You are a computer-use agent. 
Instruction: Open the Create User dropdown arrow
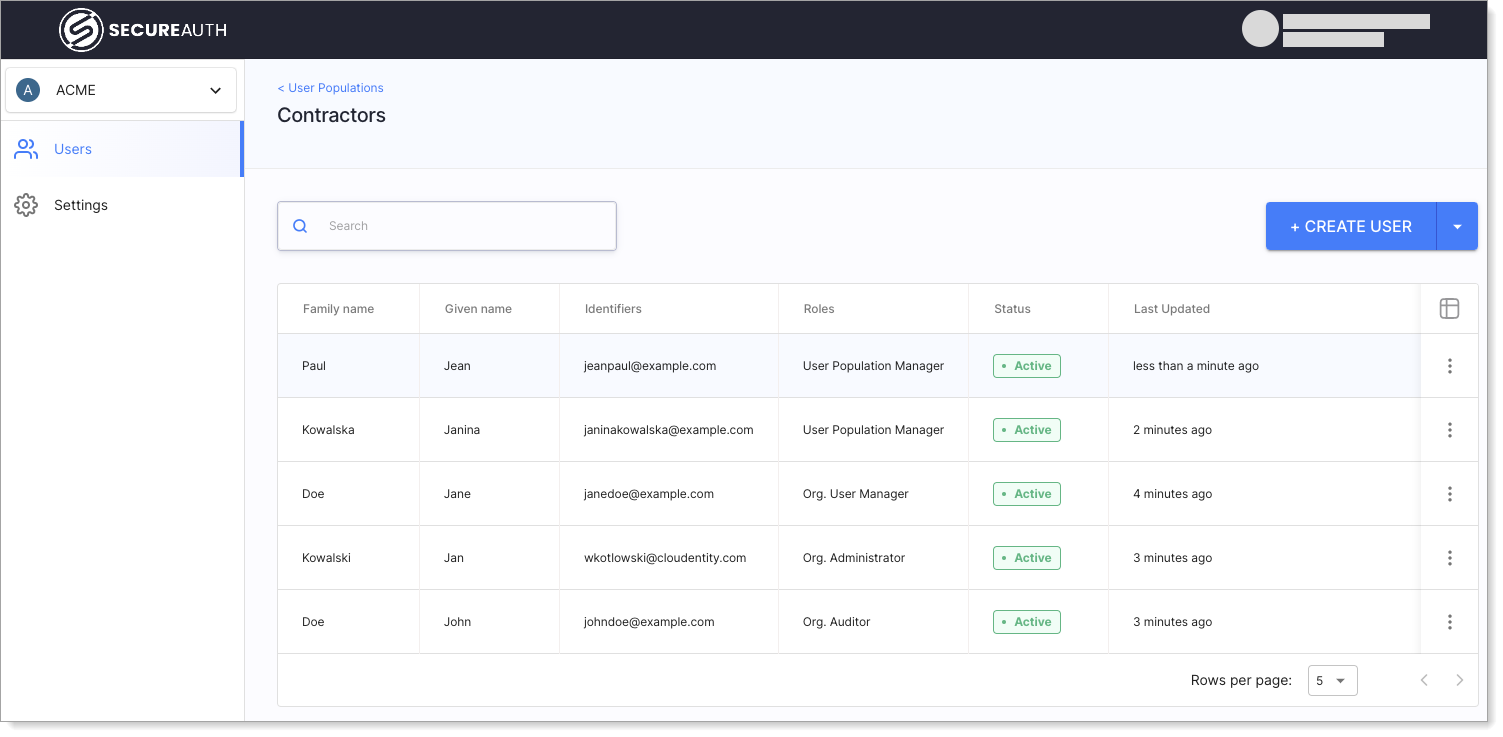1457,227
